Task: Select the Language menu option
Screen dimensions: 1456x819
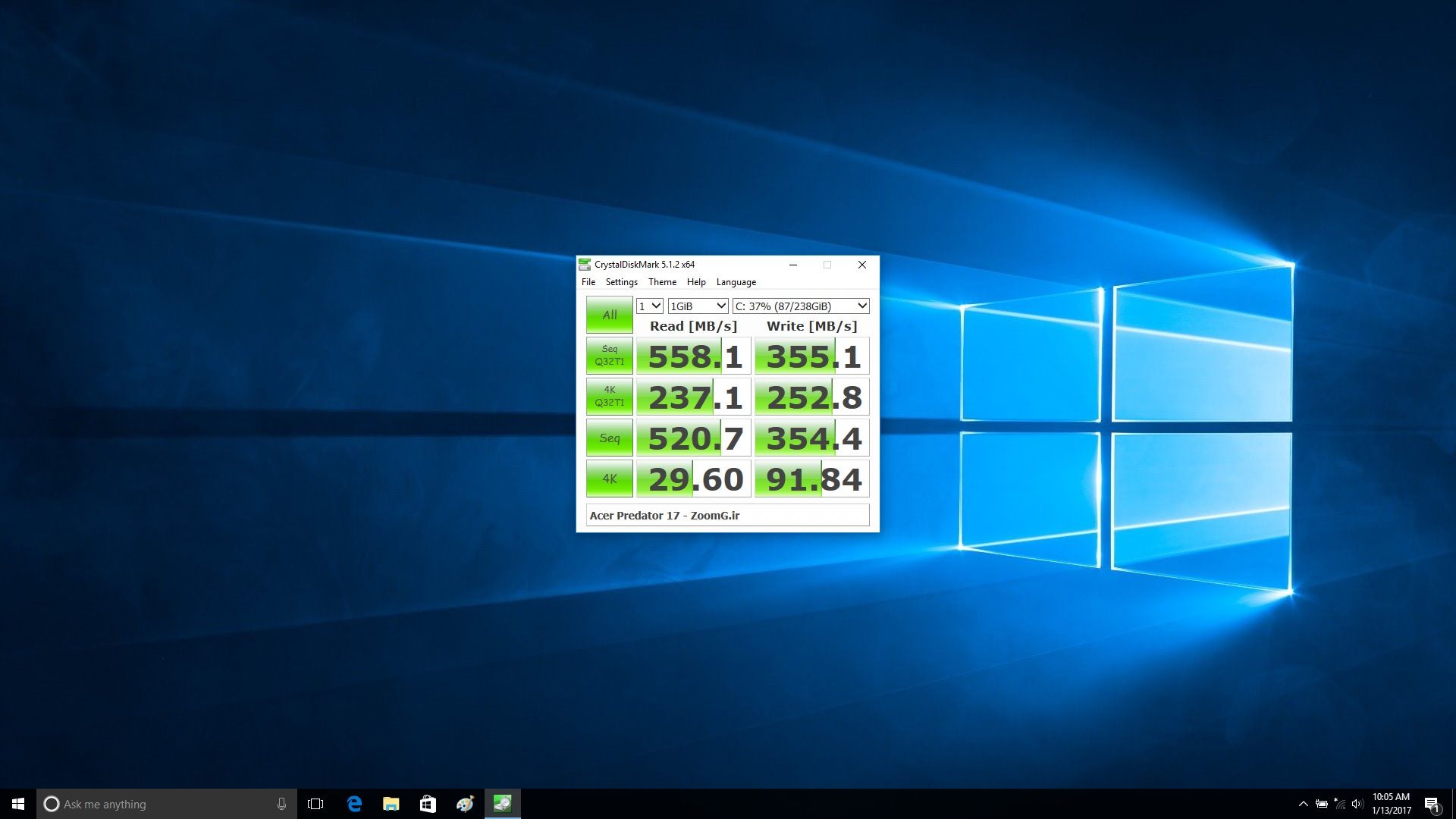Action: (x=736, y=282)
